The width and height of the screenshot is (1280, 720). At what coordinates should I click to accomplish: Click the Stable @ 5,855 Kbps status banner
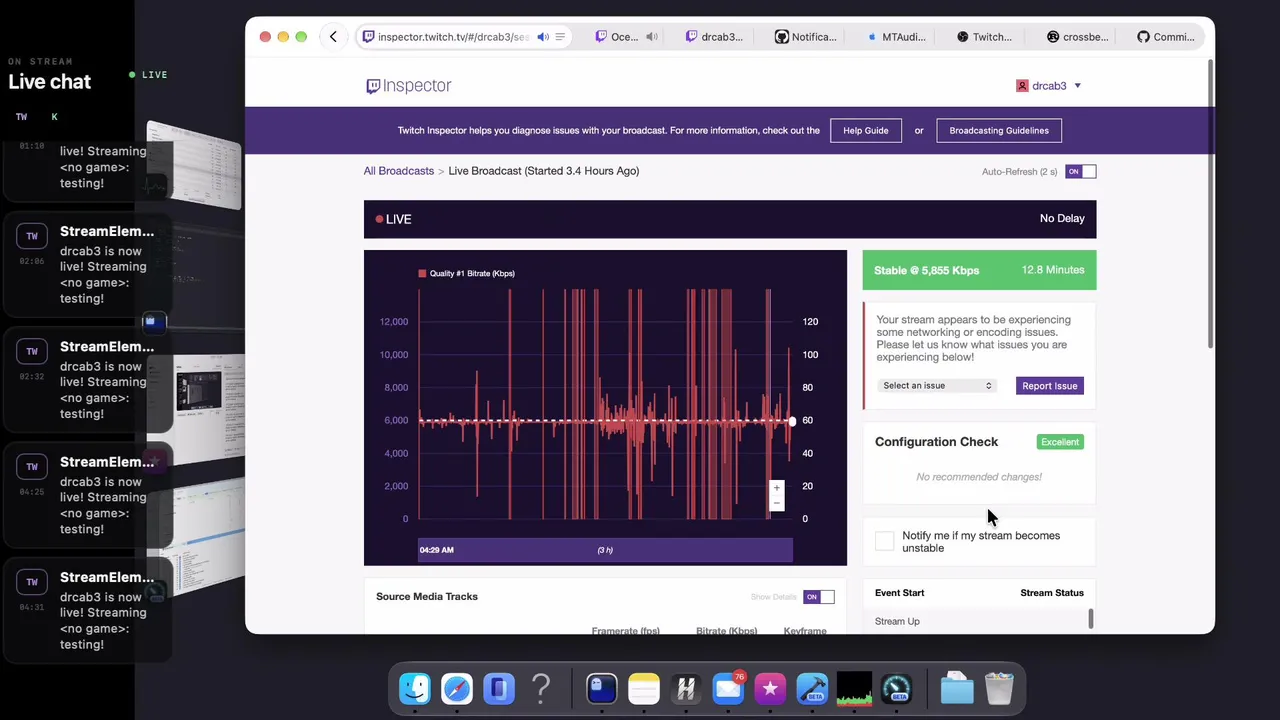(979, 270)
